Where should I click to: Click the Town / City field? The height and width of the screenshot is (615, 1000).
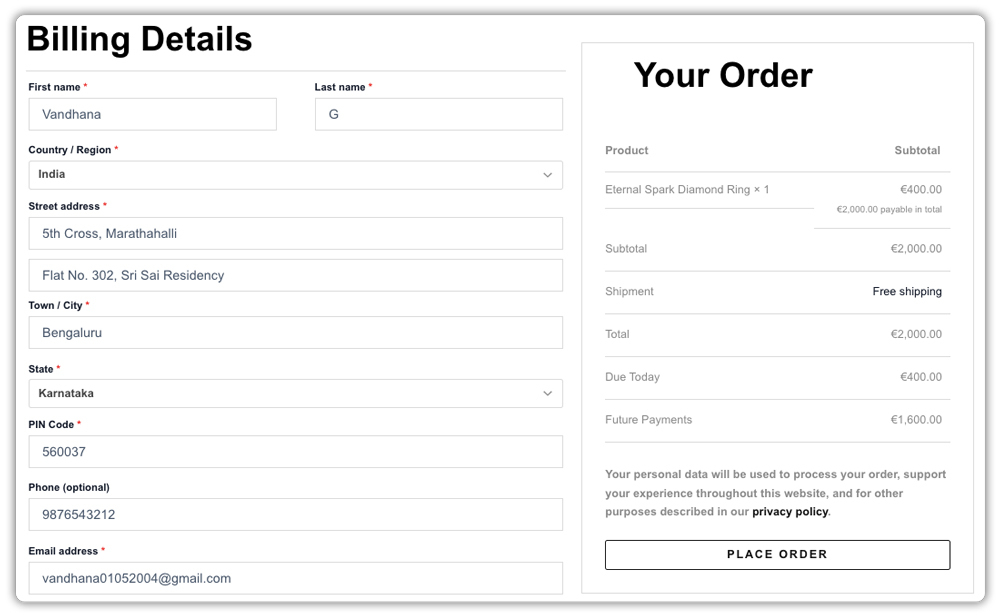click(x=295, y=330)
